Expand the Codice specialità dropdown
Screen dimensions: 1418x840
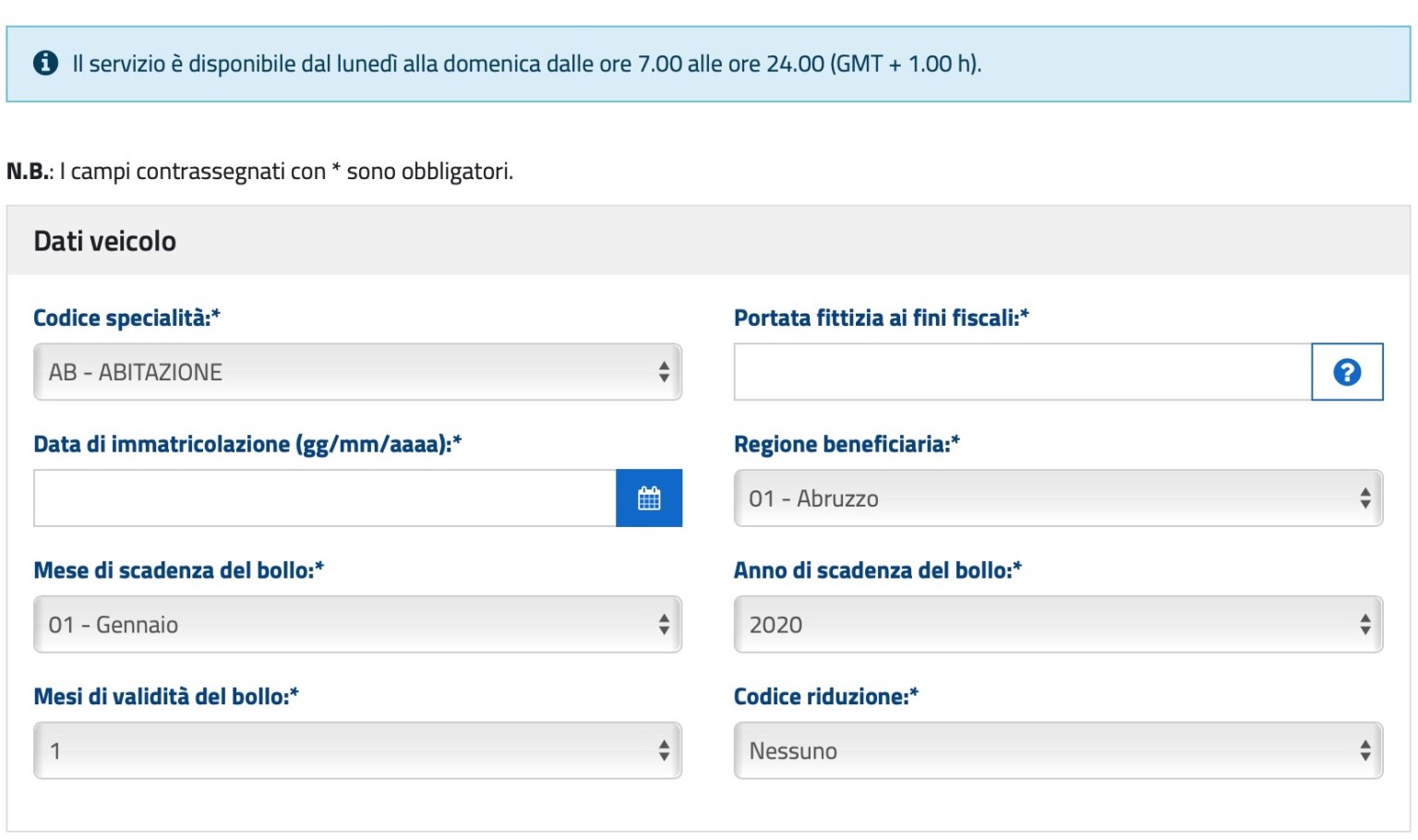[357, 372]
